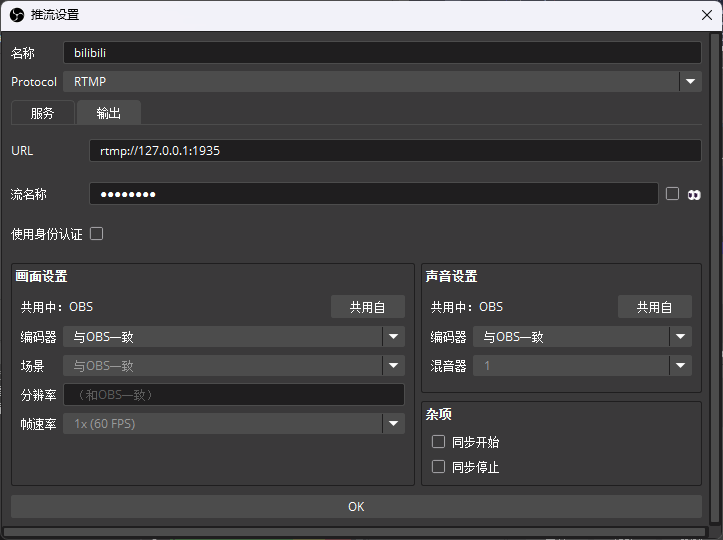
Task: Check the 同步停止 option
Action: (x=438, y=467)
